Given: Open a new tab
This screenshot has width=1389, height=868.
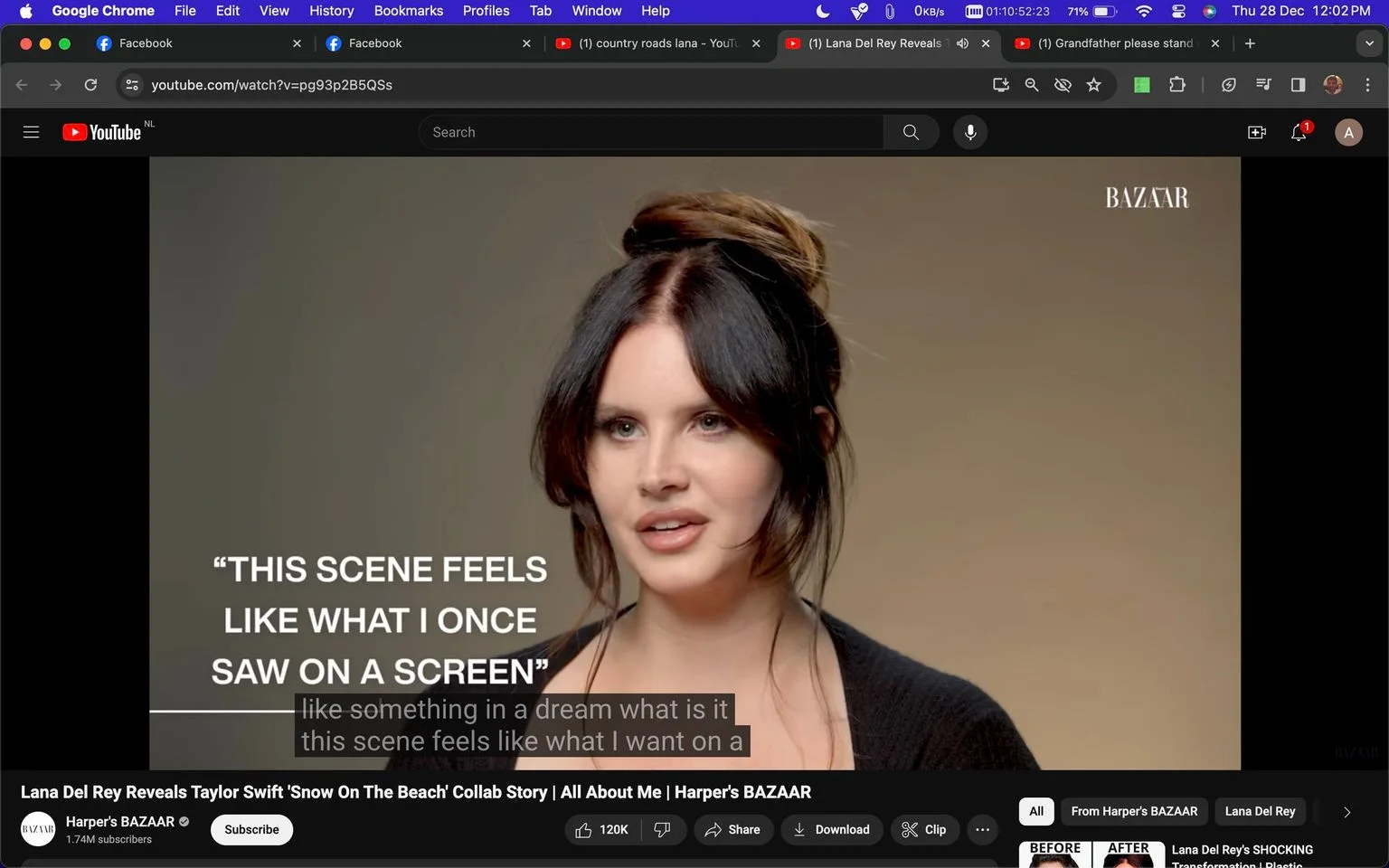Looking at the screenshot, I should point(1250,43).
